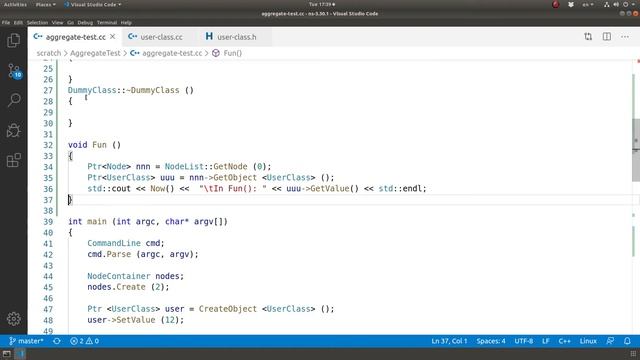Click 'CommandLine cmd;' code line
This screenshot has height=360, width=640.
tap(126, 243)
